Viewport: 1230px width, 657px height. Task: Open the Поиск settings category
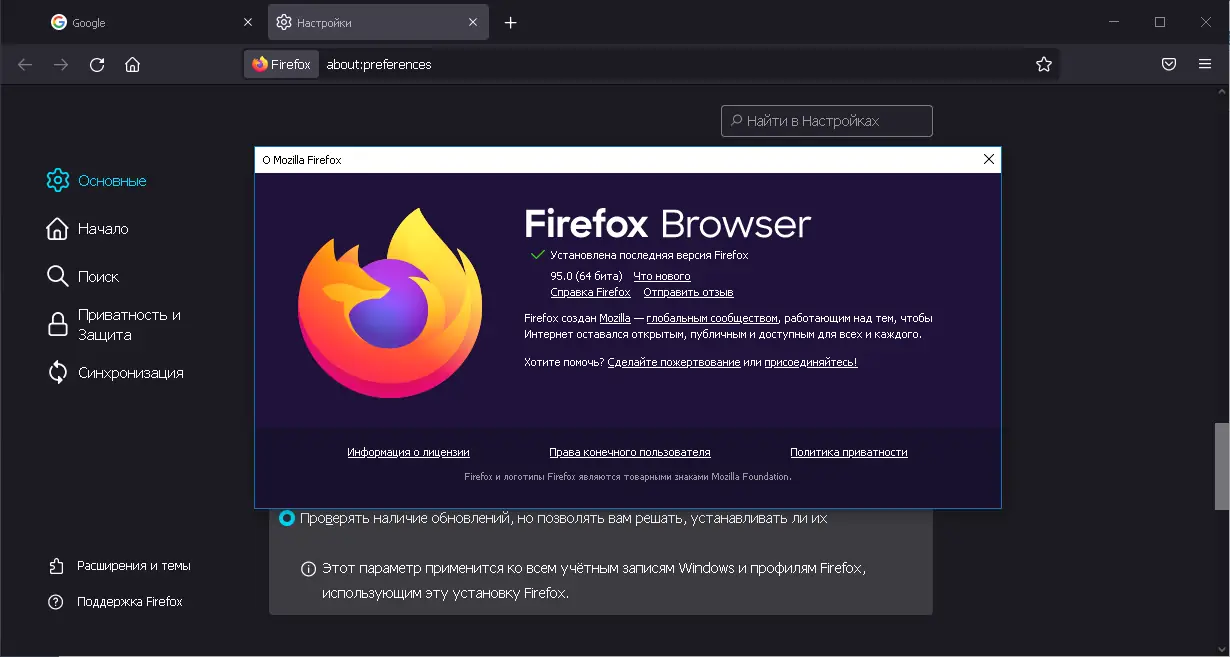click(x=83, y=277)
